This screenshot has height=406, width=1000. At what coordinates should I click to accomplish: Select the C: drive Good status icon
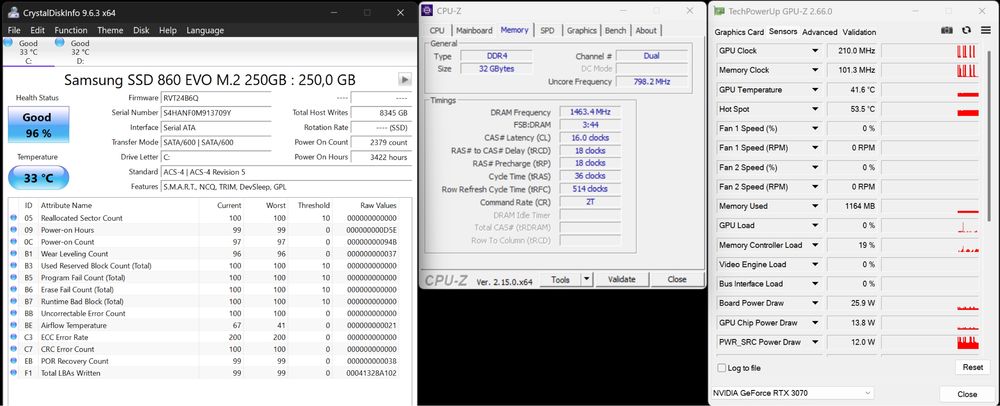coord(8,43)
